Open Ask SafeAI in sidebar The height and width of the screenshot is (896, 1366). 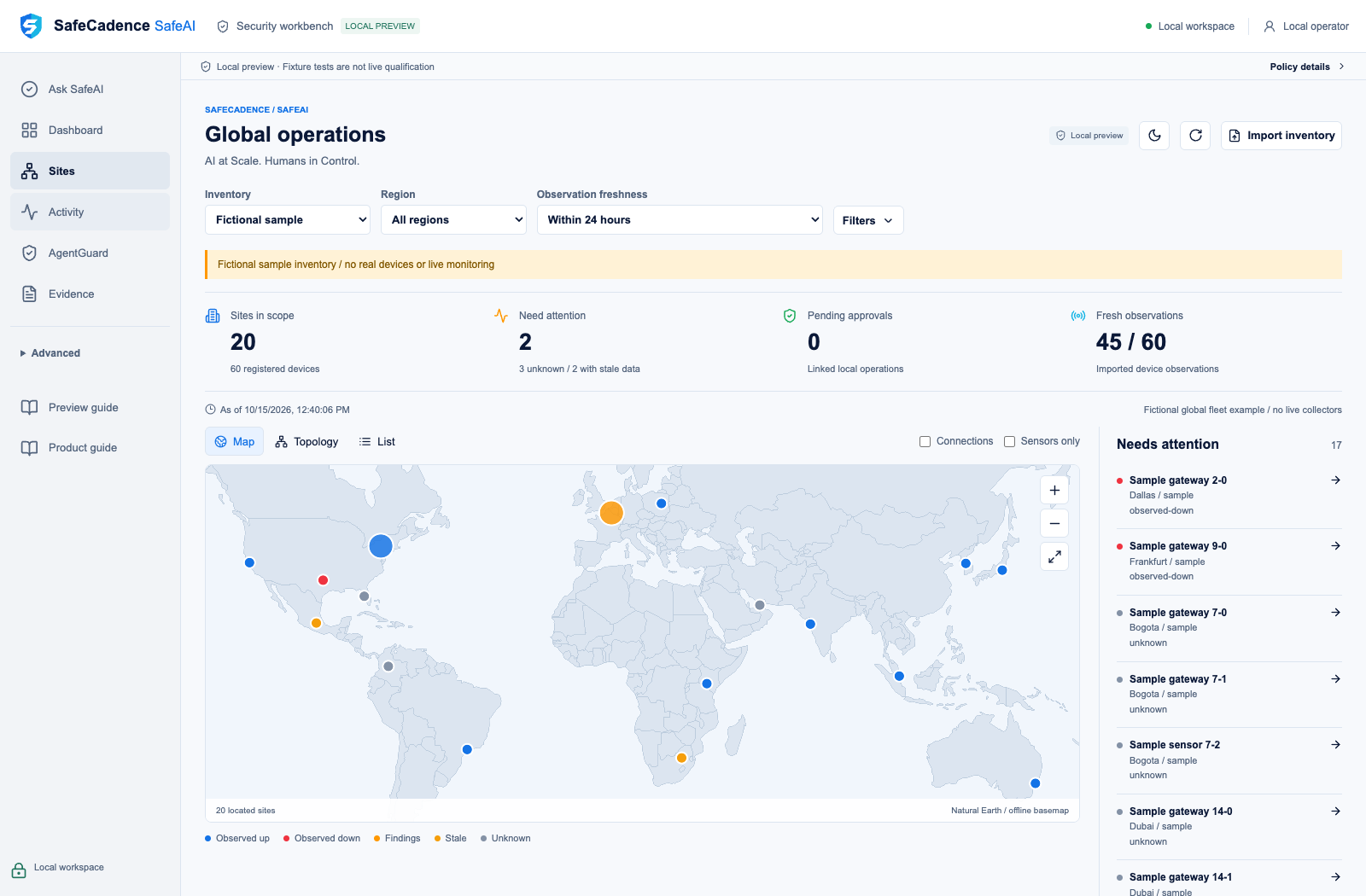point(90,89)
